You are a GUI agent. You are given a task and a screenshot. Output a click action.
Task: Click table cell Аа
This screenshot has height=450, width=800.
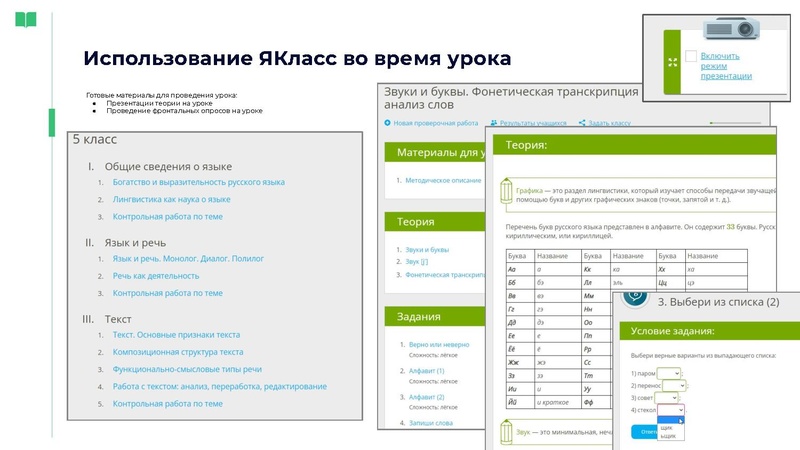click(520, 269)
